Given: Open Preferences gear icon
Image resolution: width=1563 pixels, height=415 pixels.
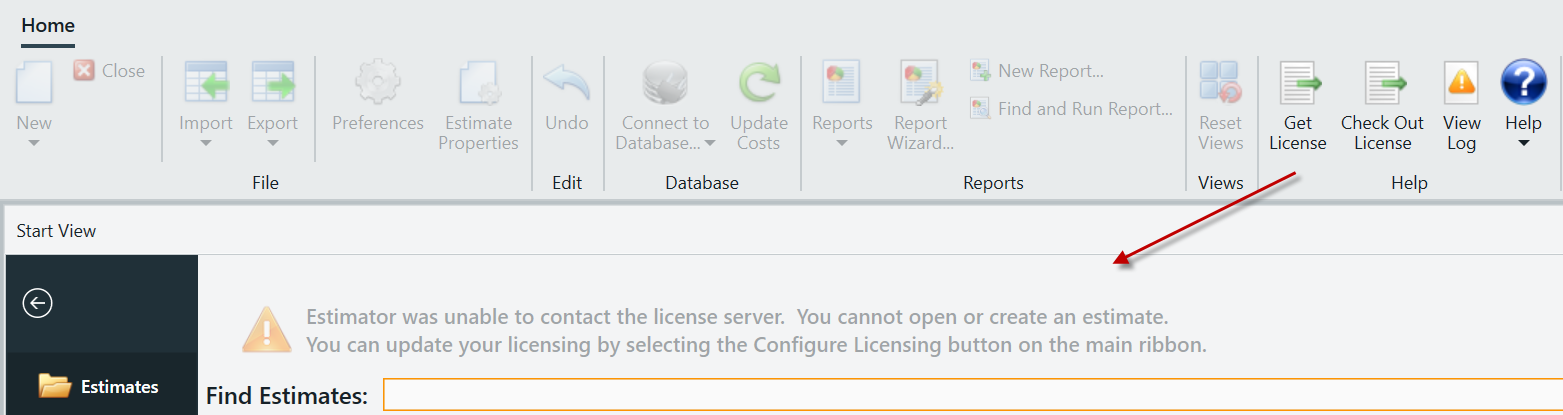Looking at the screenshot, I should [x=378, y=82].
